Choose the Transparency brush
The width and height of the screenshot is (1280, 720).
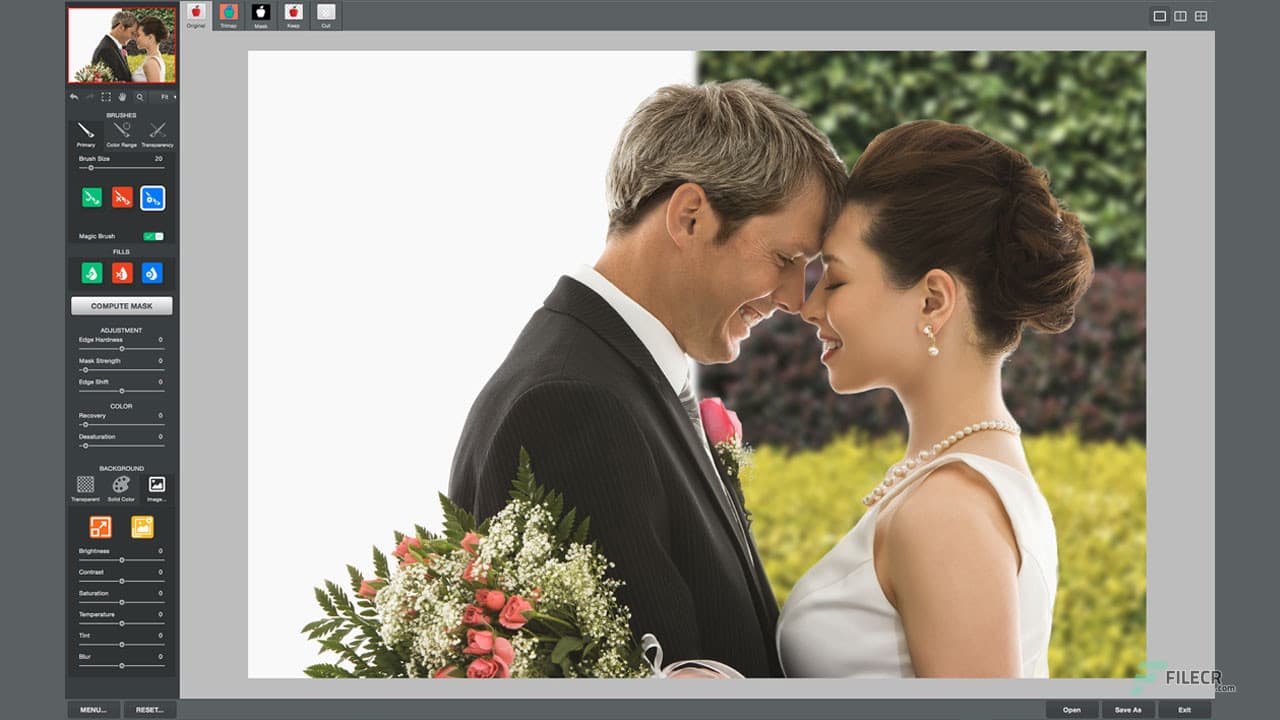157,134
